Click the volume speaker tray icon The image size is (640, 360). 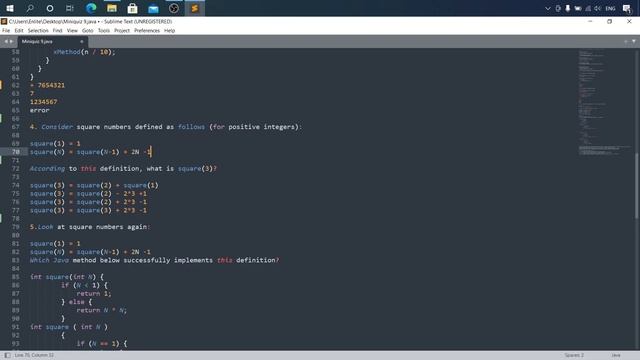[598, 8]
